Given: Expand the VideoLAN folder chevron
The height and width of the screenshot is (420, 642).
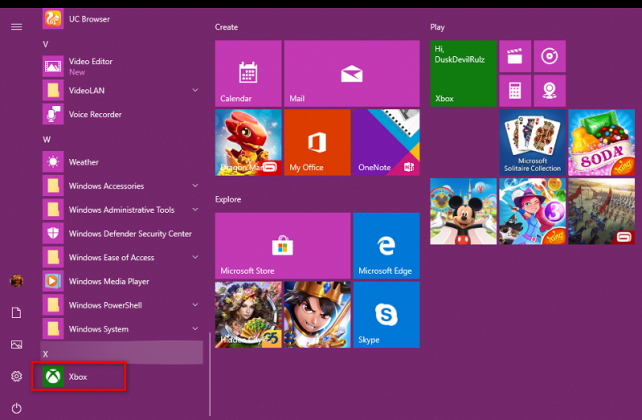Looking at the screenshot, I should tap(195, 90).
